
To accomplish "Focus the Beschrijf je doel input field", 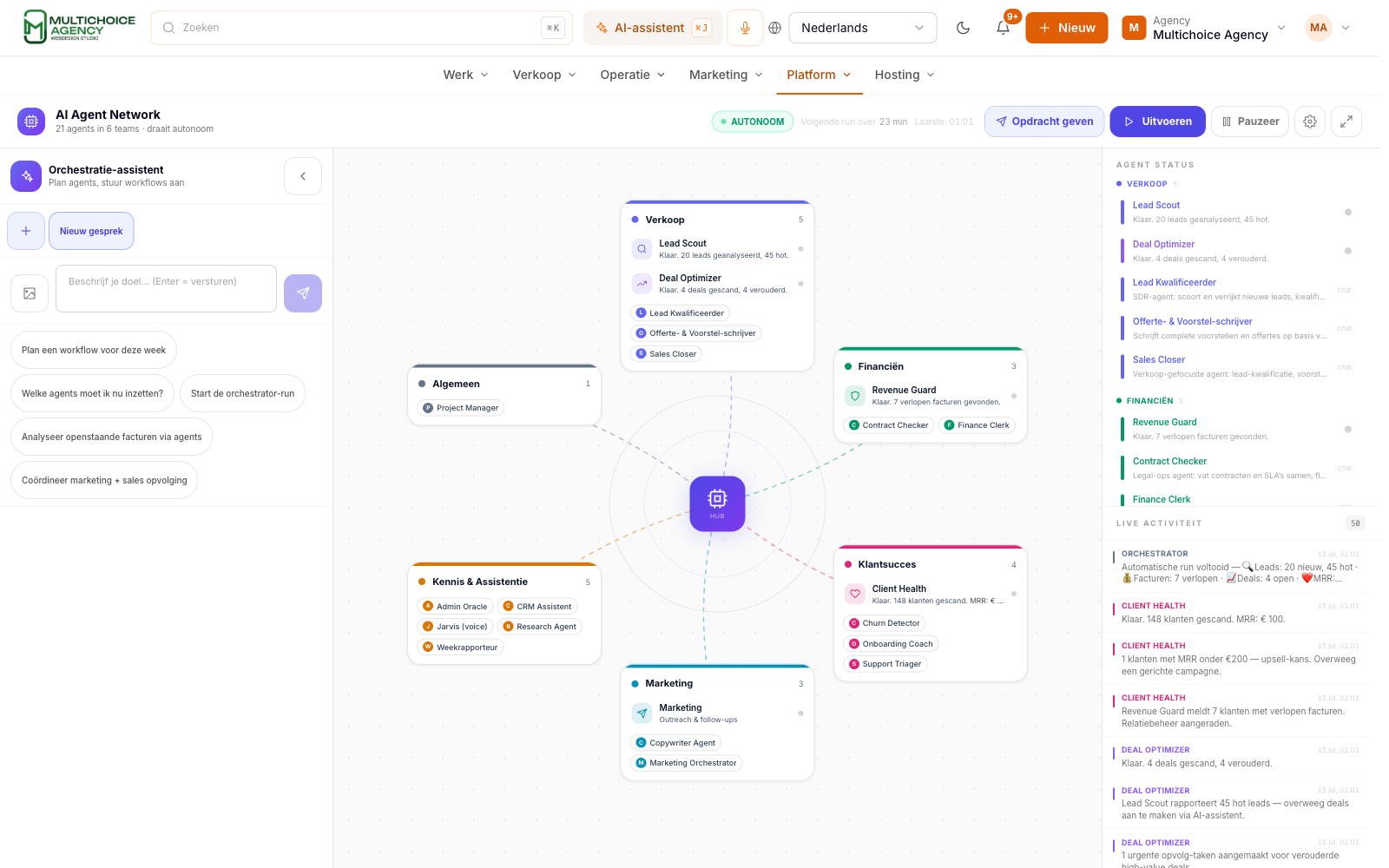I will coord(166,288).
